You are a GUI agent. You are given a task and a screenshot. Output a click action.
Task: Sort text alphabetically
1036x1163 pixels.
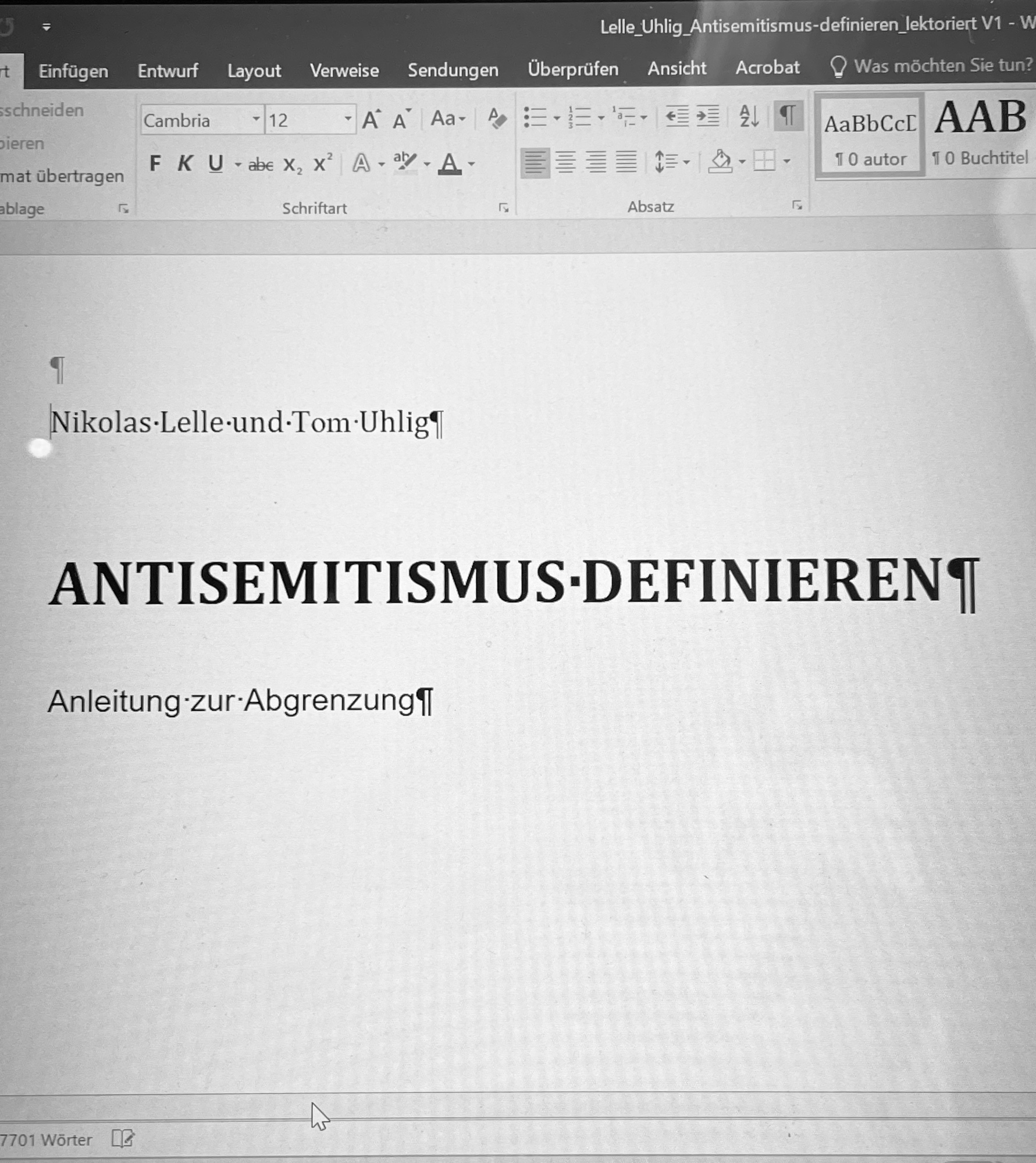click(x=749, y=116)
